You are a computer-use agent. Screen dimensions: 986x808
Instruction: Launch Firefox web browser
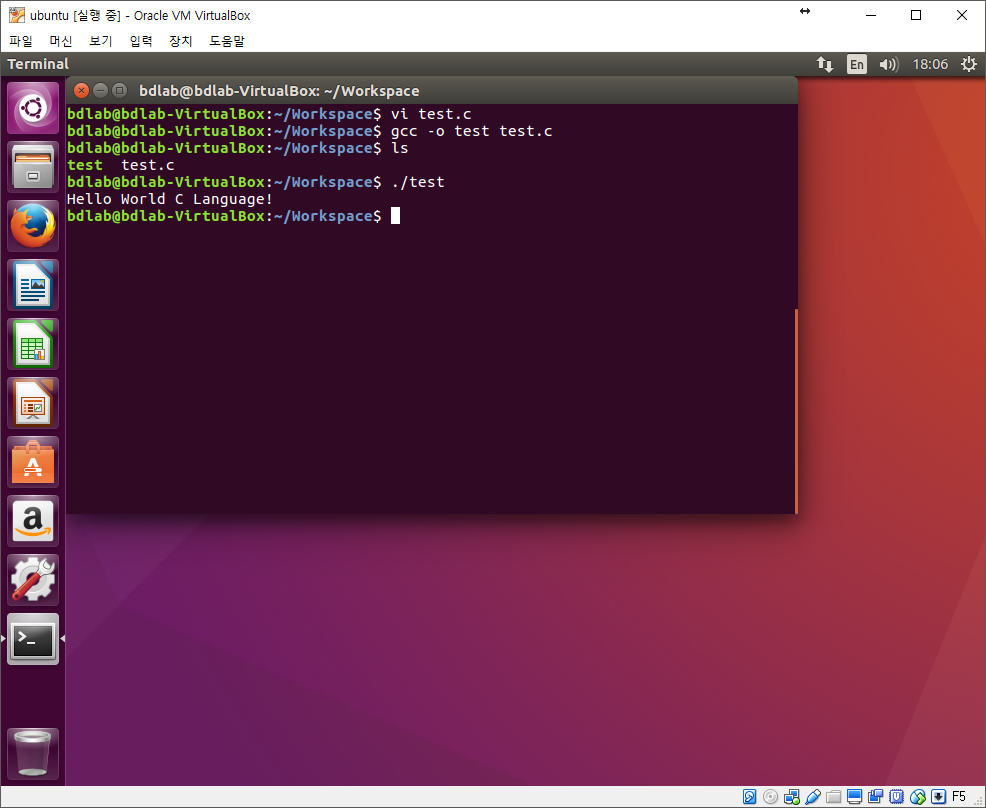coord(33,226)
